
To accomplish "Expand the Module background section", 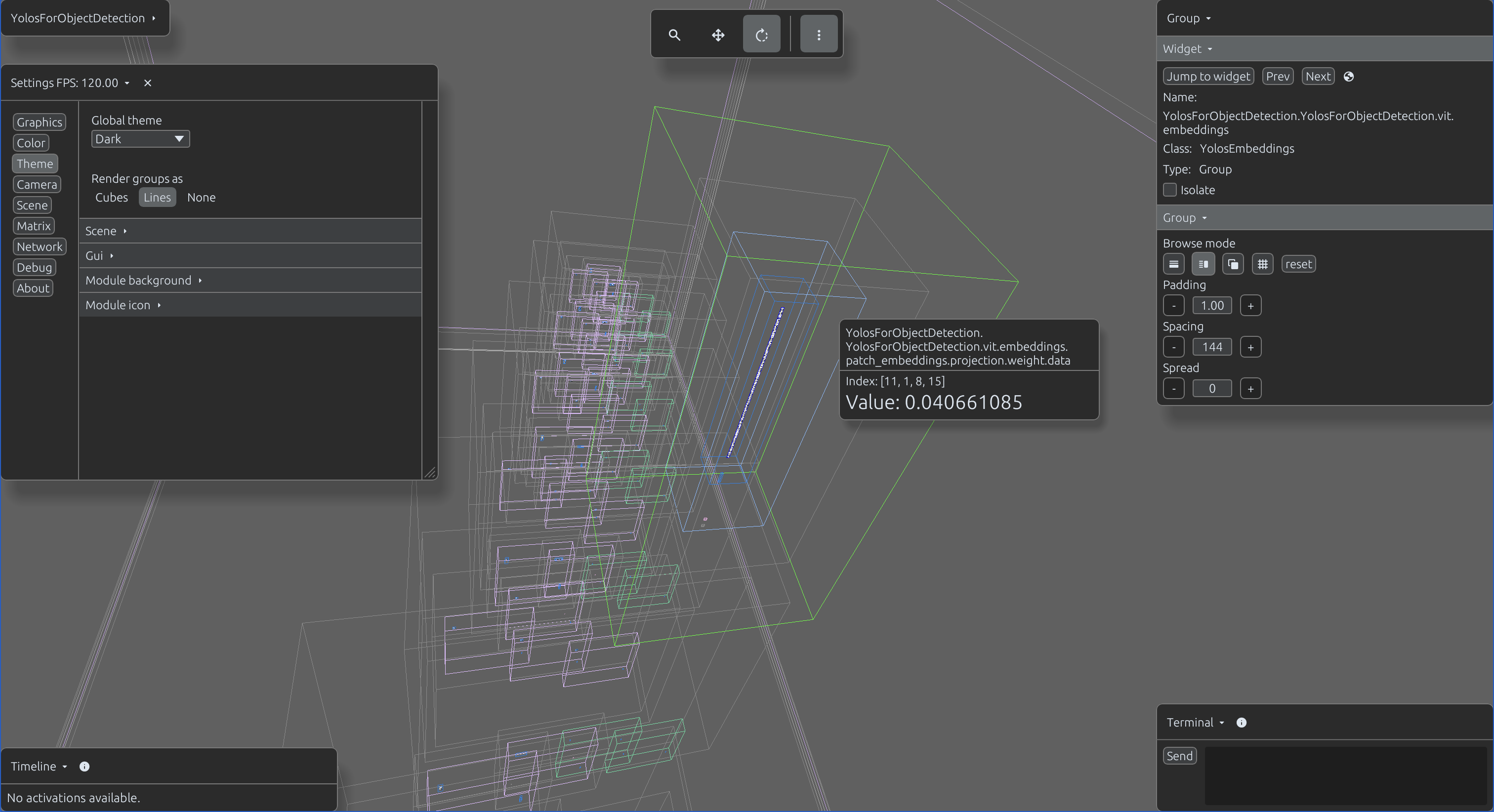I will pyautogui.click(x=250, y=281).
